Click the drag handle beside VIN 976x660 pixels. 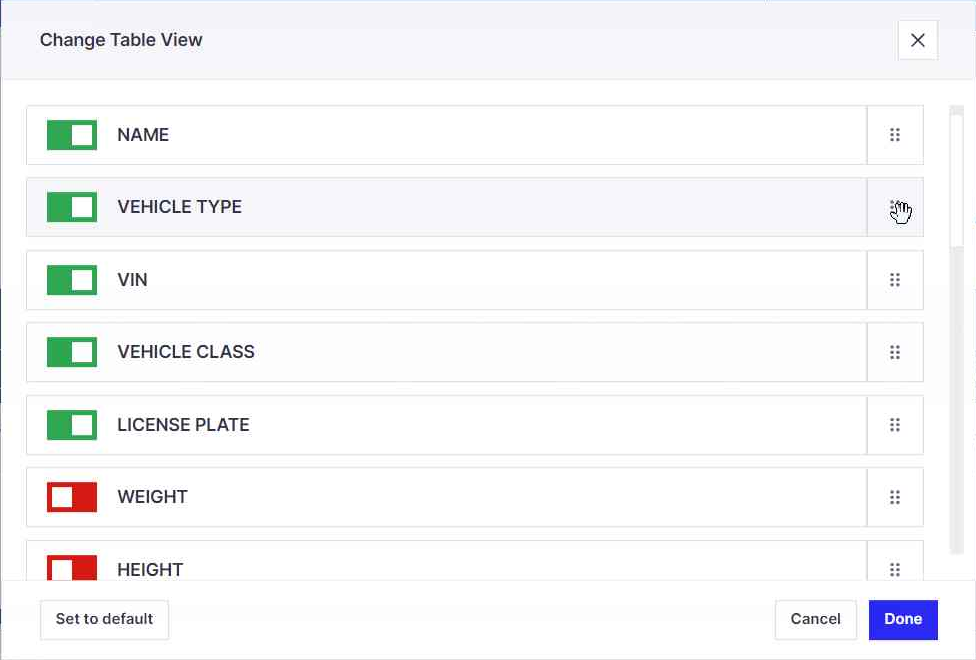click(x=895, y=279)
